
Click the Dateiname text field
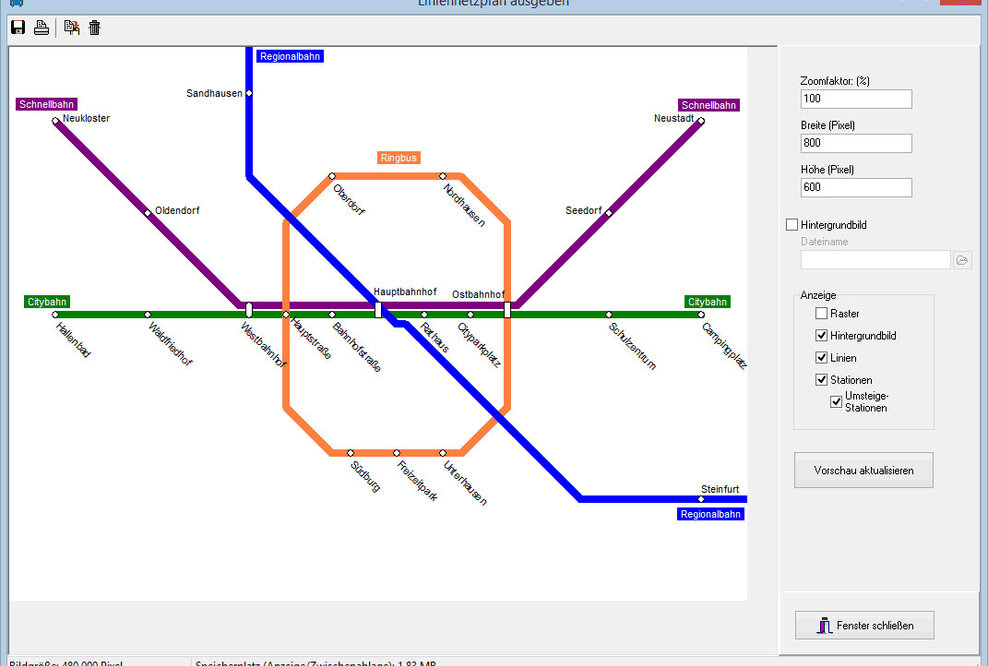[x=875, y=260]
